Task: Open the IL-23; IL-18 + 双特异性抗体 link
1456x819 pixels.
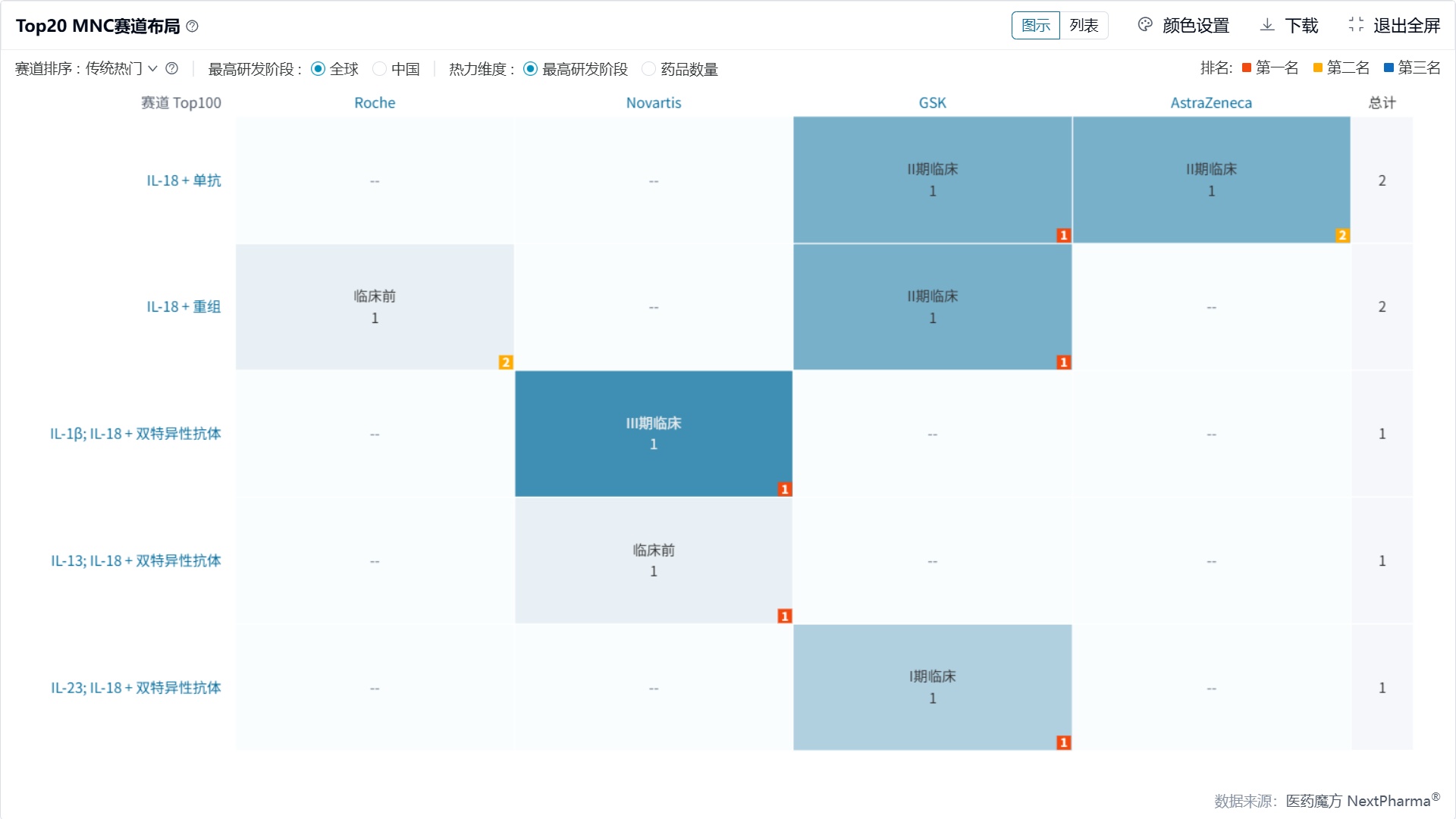Action: (x=136, y=688)
